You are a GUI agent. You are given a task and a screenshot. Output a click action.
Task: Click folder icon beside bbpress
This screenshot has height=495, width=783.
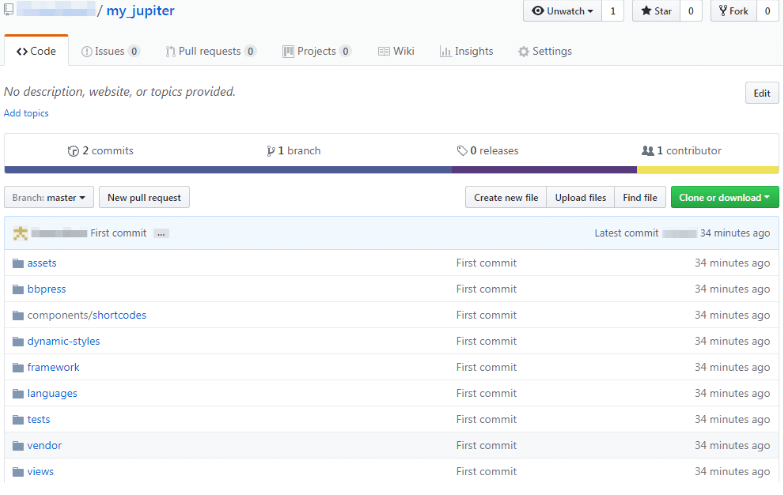click(18, 289)
